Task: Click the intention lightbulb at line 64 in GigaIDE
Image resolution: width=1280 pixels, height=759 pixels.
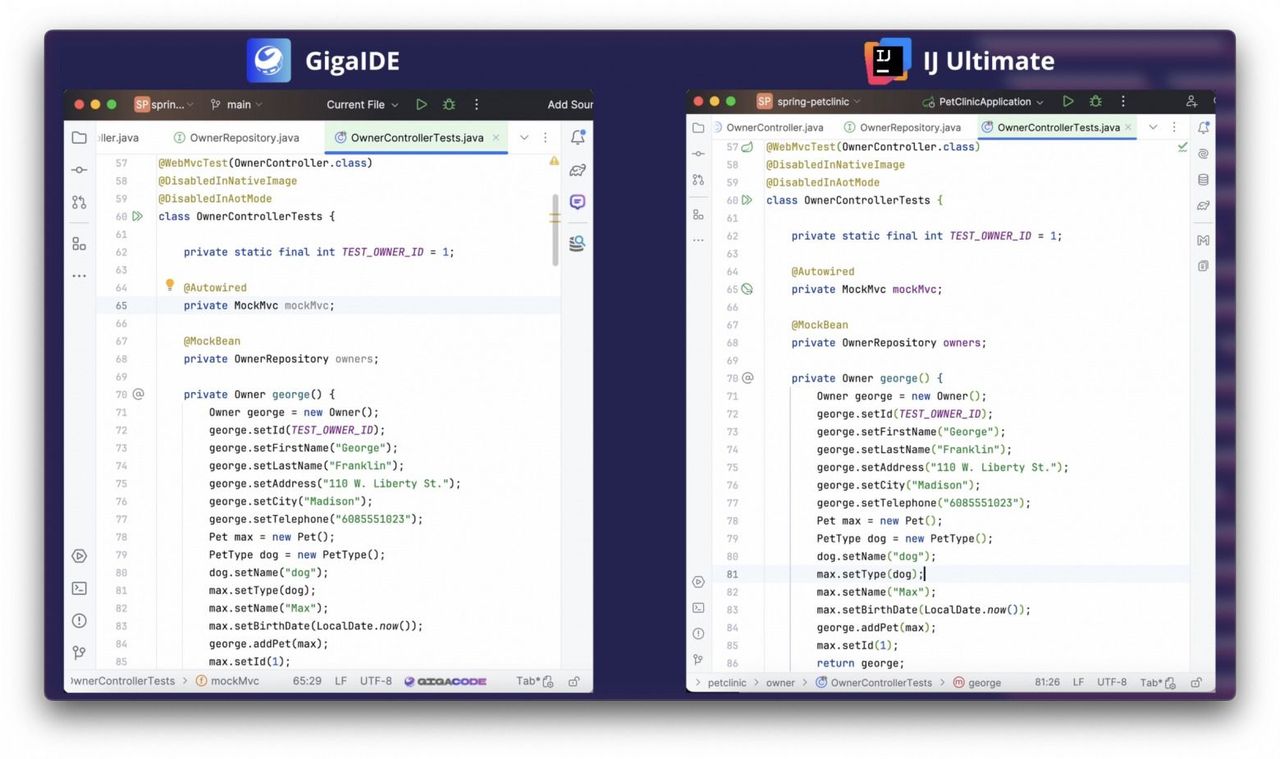Action: tap(170, 286)
